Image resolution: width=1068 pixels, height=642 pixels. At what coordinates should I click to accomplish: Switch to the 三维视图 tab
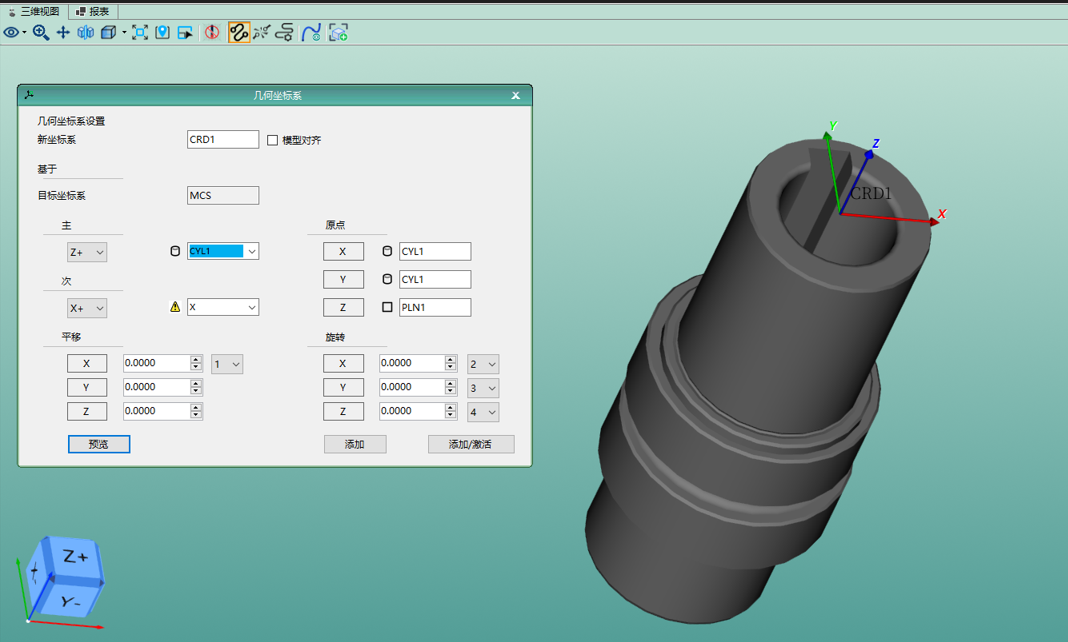click(34, 11)
